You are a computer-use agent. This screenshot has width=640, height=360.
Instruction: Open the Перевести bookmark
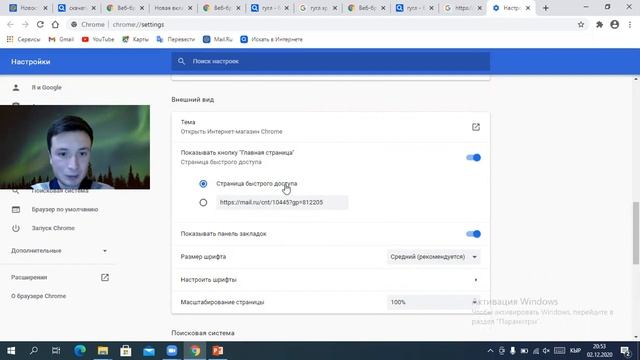[176, 39]
